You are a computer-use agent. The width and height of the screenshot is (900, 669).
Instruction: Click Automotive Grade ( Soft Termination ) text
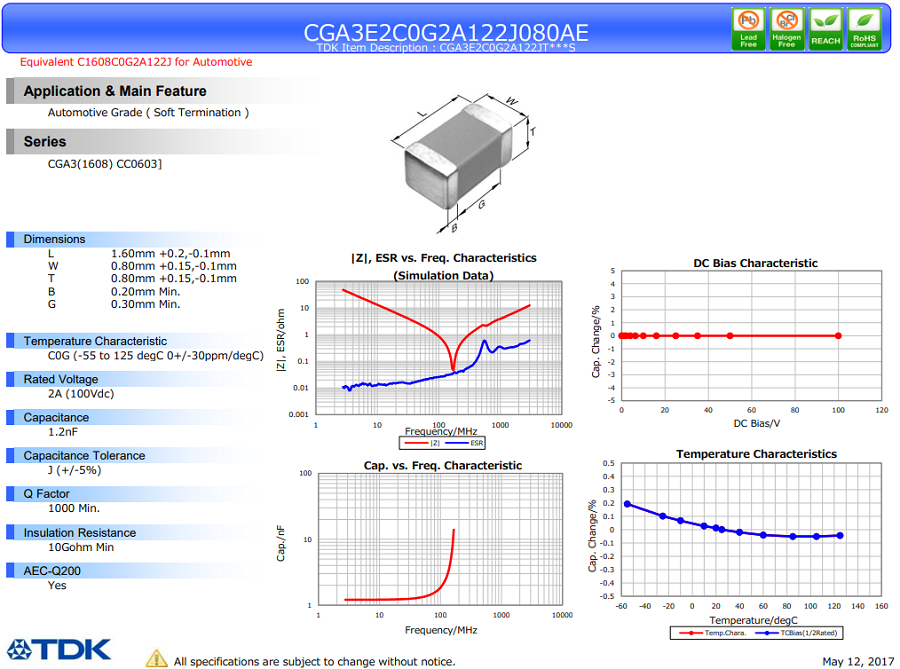148,112
